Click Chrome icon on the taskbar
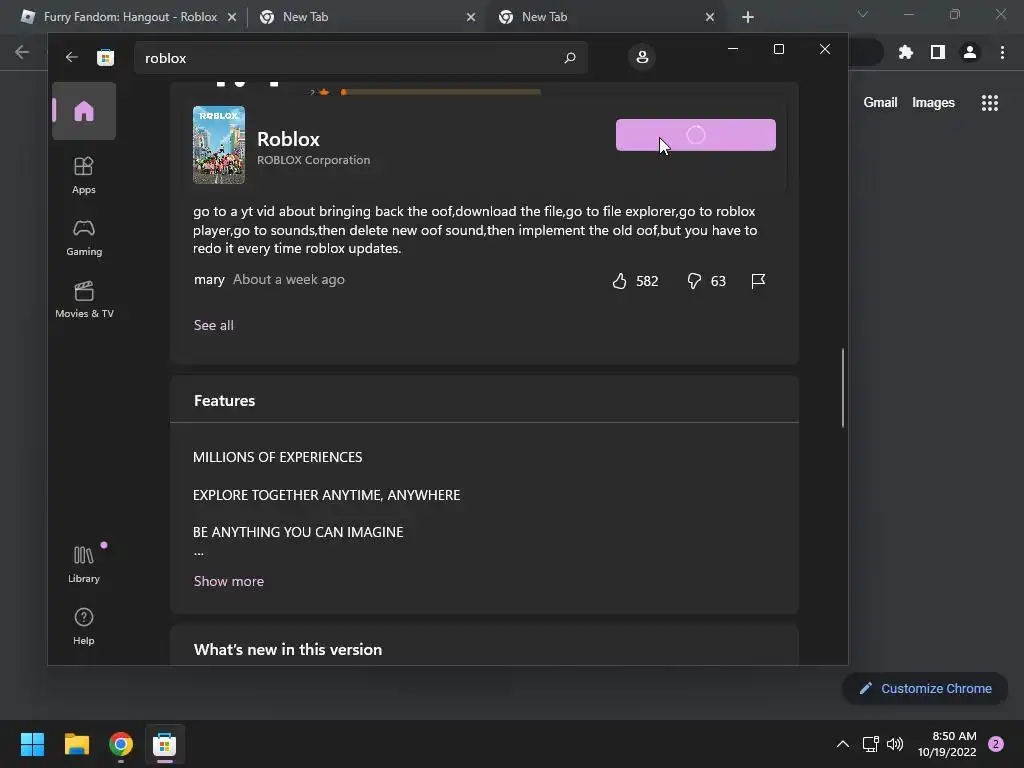1024x768 pixels. tap(121, 744)
